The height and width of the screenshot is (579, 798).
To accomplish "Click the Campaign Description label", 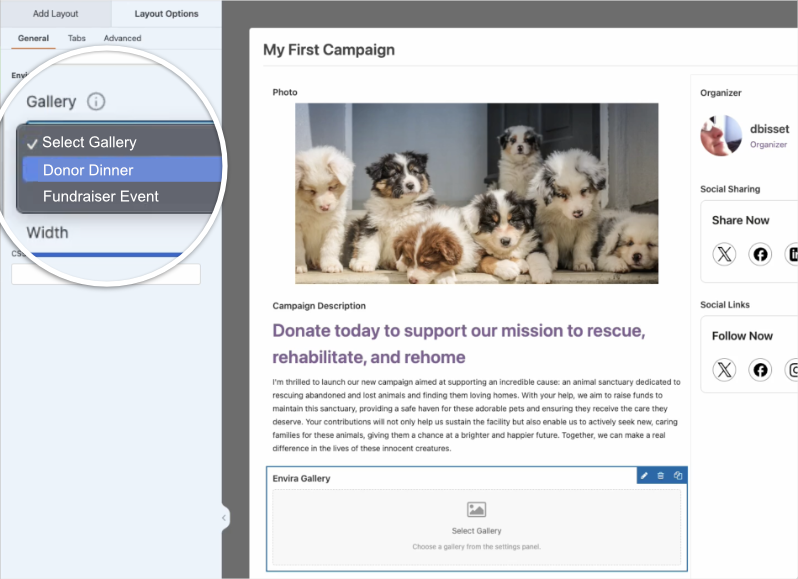I will click(x=319, y=306).
